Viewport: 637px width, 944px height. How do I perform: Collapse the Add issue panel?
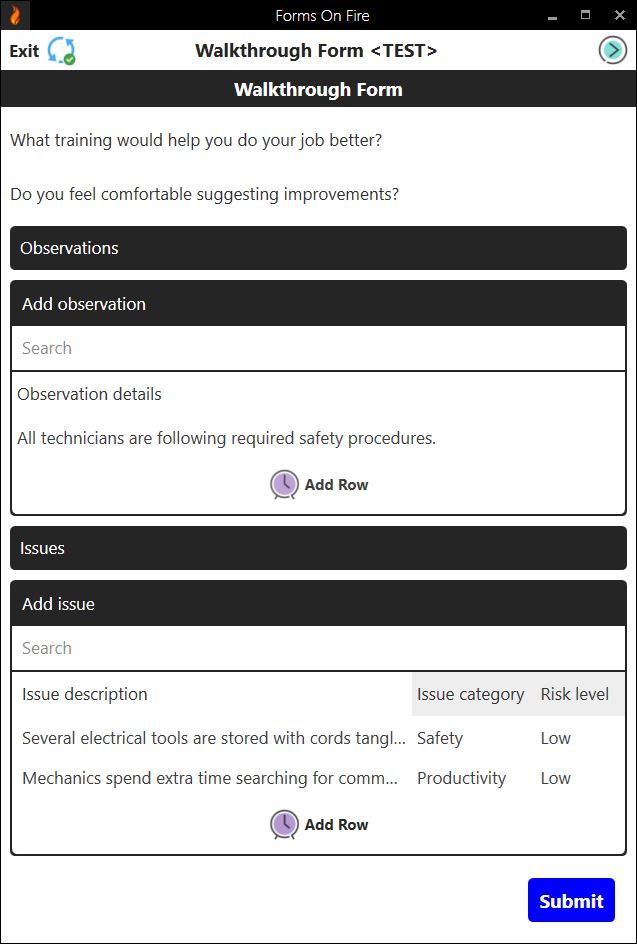pyautogui.click(x=318, y=603)
